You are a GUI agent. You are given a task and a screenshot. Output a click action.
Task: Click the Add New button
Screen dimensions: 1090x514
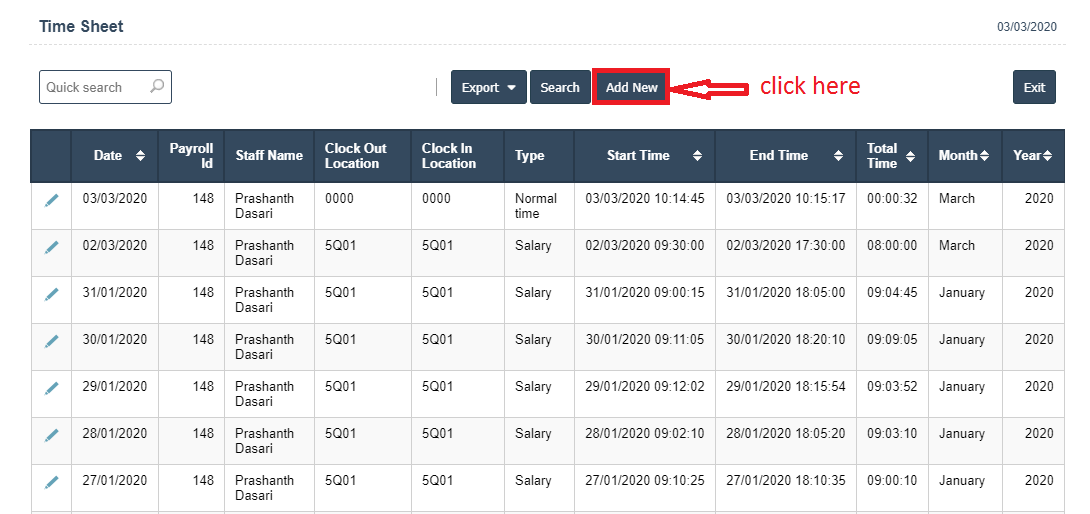click(631, 88)
